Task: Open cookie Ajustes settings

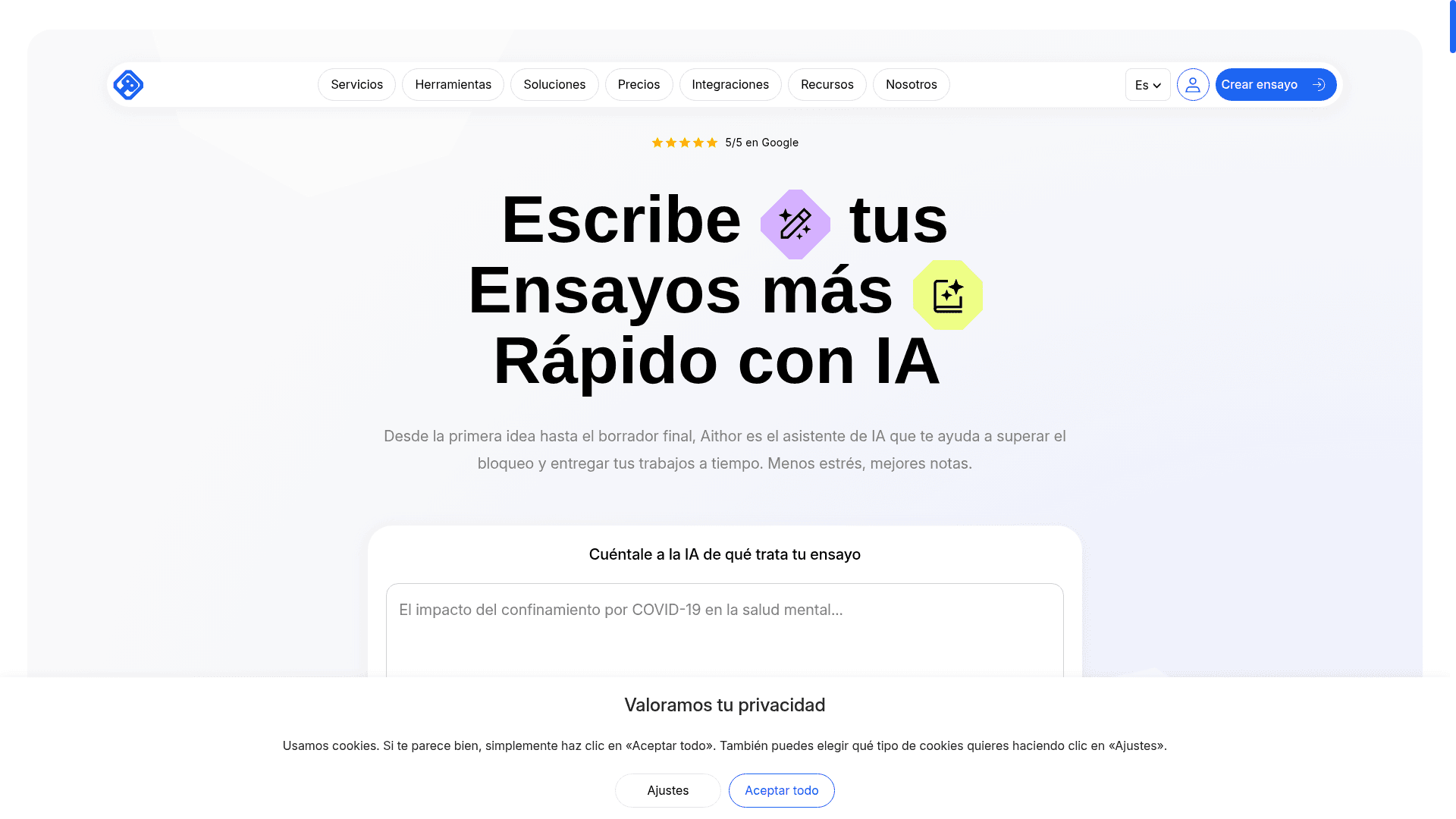Action: [668, 790]
